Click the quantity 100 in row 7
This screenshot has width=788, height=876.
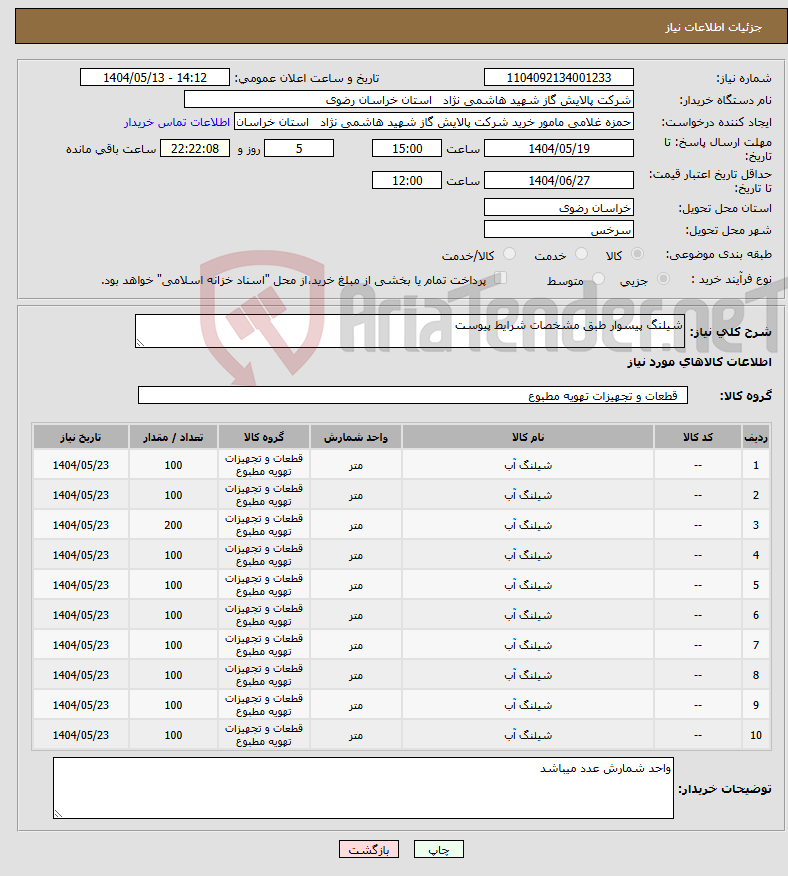(x=173, y=645)
